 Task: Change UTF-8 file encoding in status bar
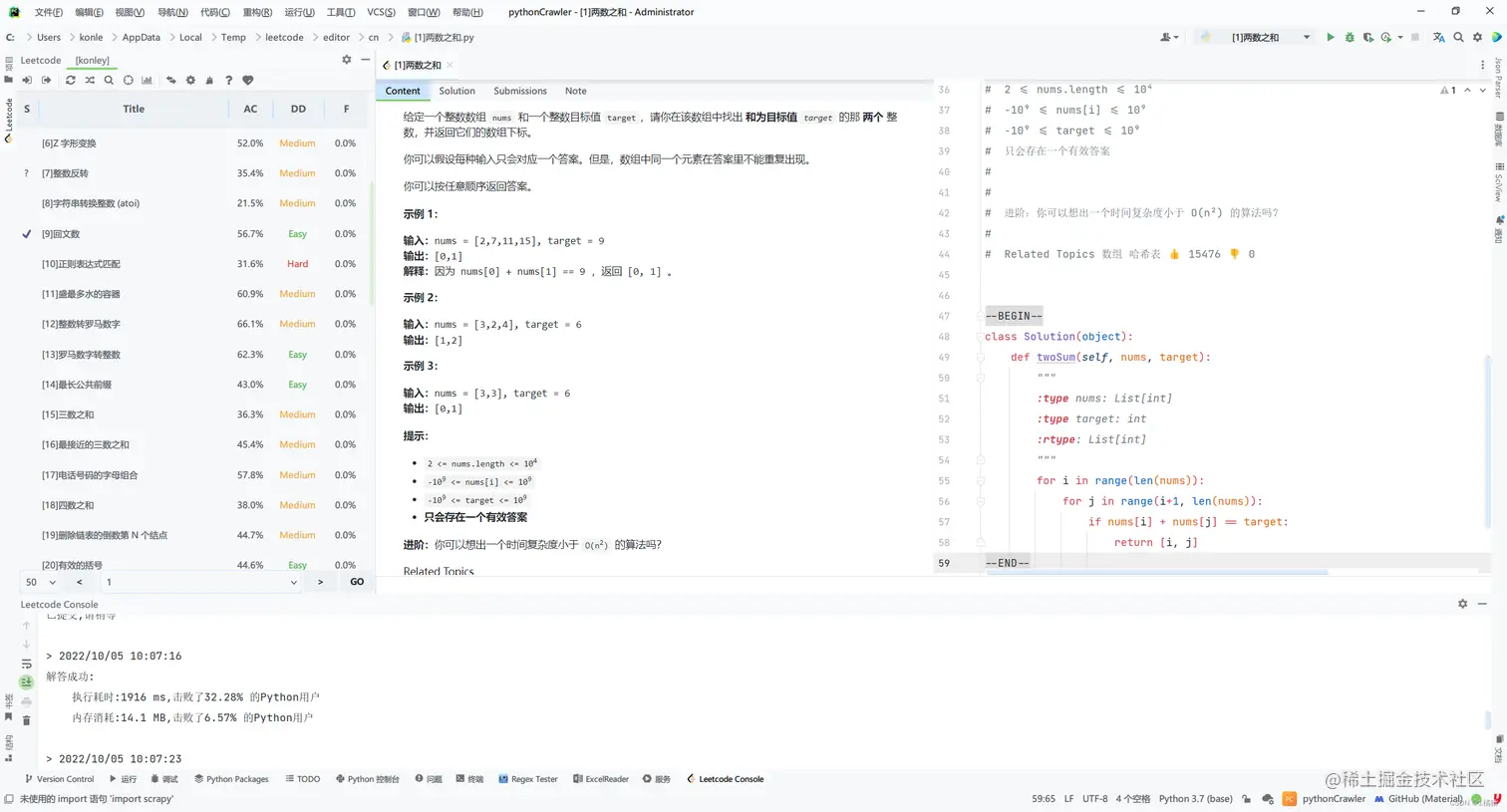point(1094,798)
